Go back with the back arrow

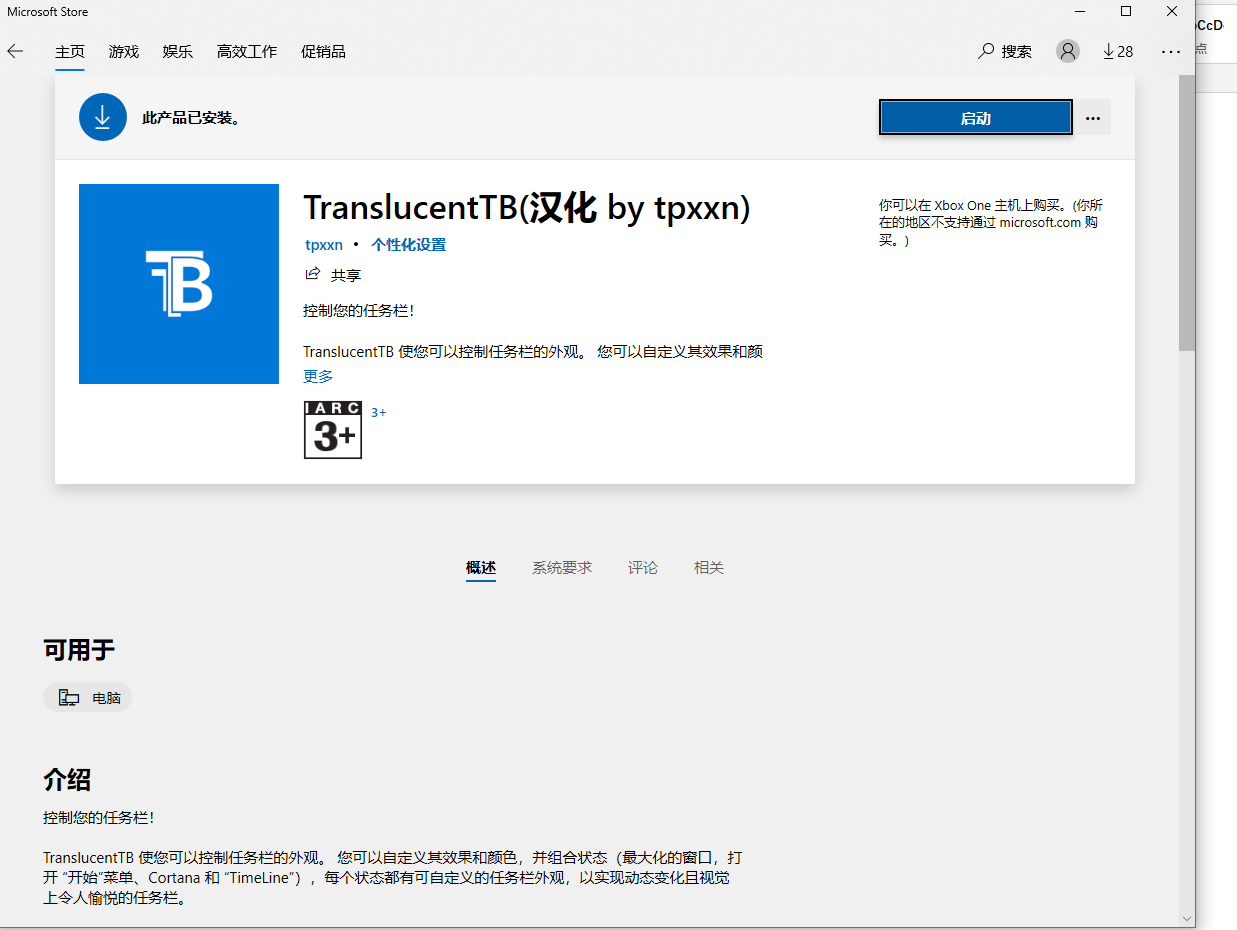pyautogui.click(x=15, y=51)
